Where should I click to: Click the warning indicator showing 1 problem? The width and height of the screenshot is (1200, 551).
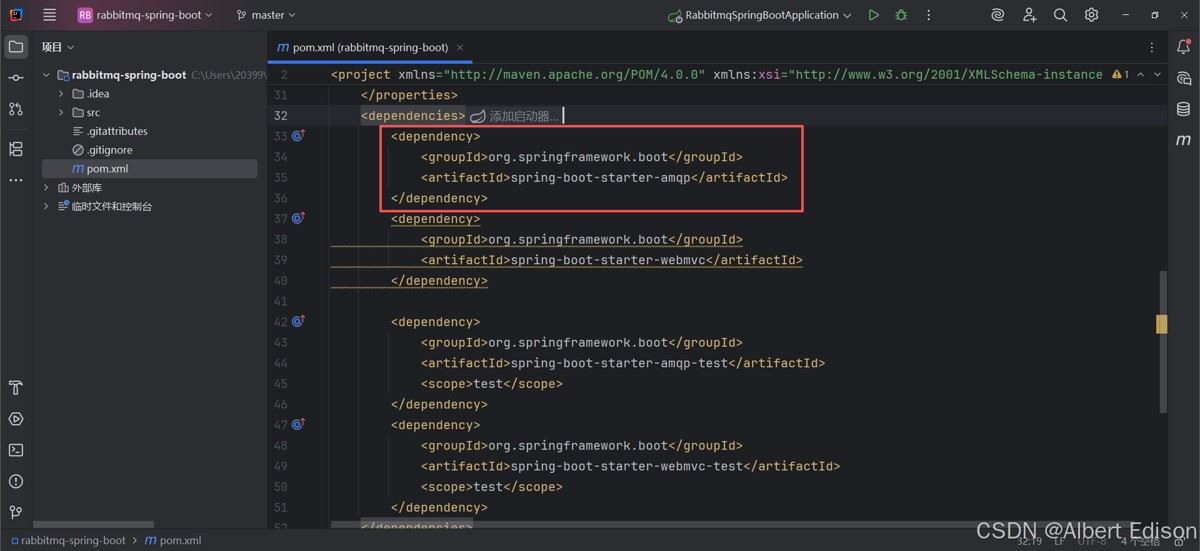click(x=1121, y=74)
